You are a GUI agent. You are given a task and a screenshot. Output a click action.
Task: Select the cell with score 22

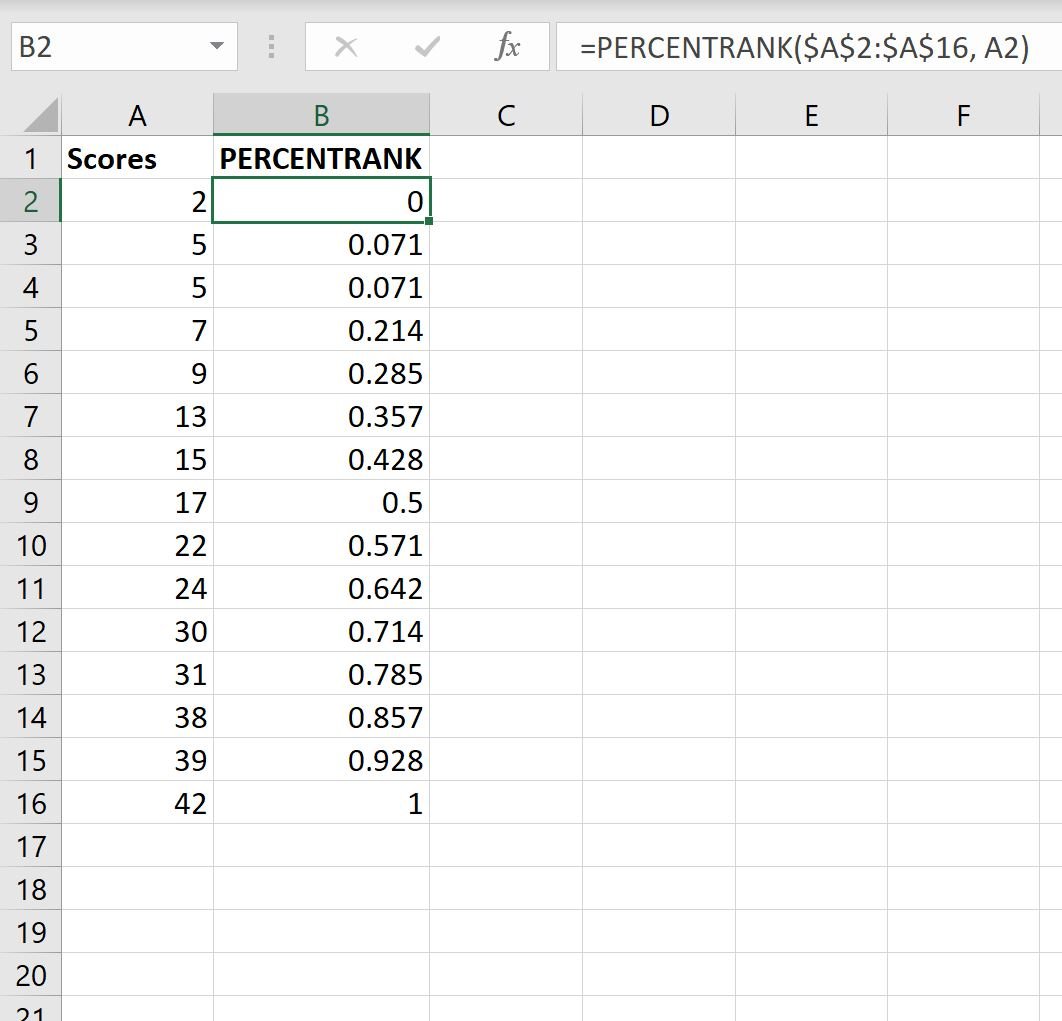[x=137, y=545]
